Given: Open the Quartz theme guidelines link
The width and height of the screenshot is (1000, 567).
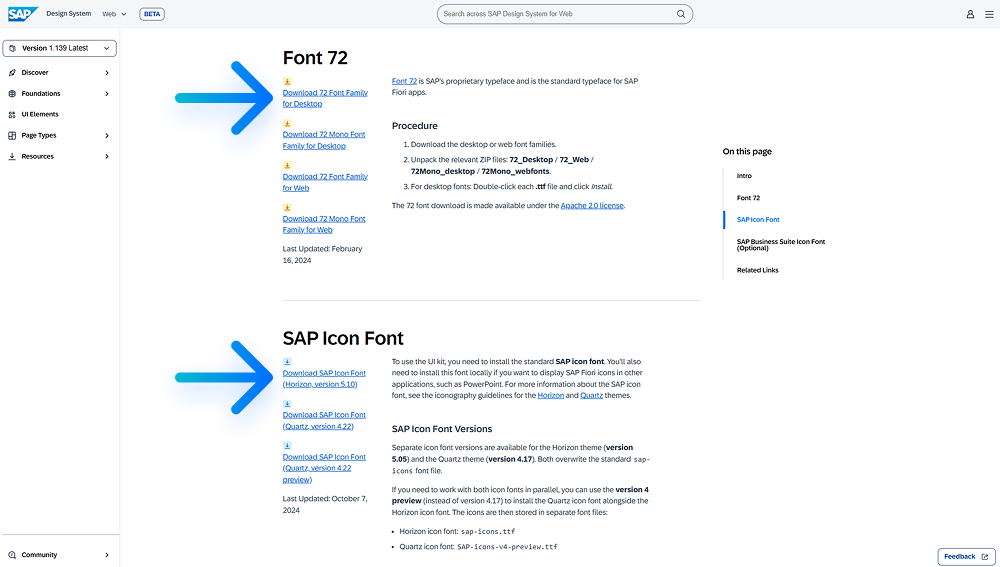Looking at the screenshot, I should click(x=591, y=395).
